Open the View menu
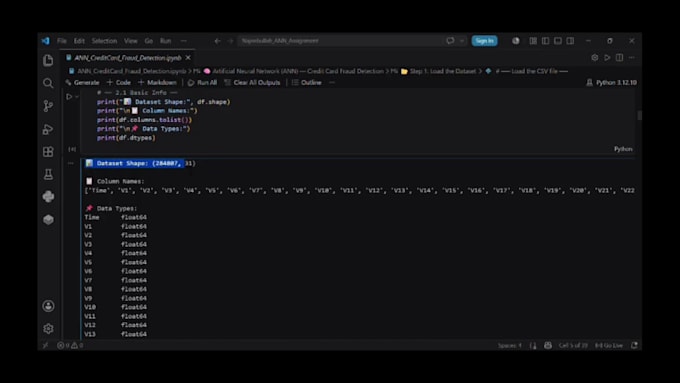This screenshot has height=383, width=680. [131, 41]
